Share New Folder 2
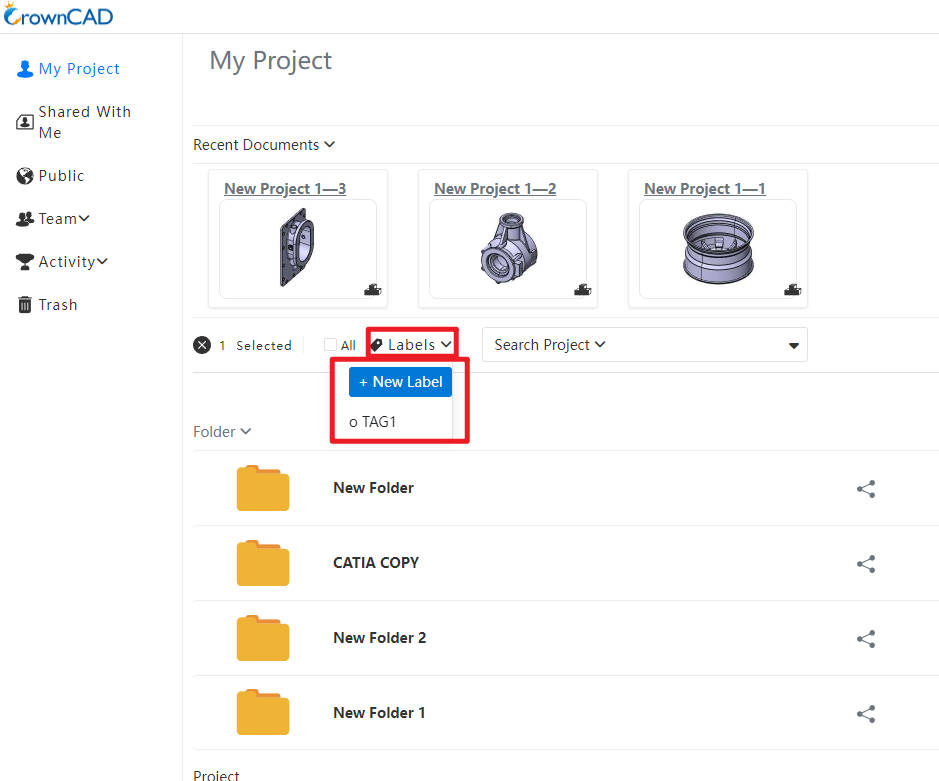939x781 pixels. [866, 639]
